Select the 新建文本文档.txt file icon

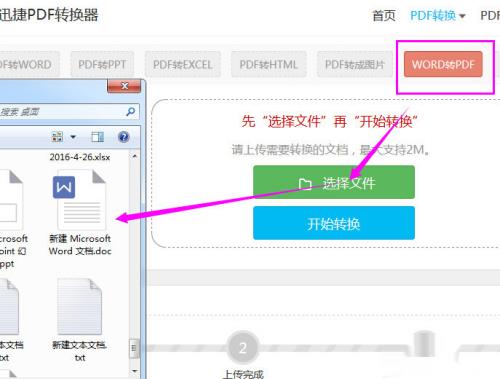pyautogui.click(x=80, y=307)
